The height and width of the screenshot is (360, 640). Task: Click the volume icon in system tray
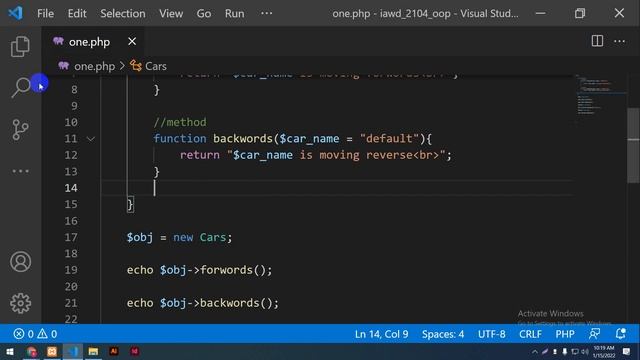tap(585, 351)
